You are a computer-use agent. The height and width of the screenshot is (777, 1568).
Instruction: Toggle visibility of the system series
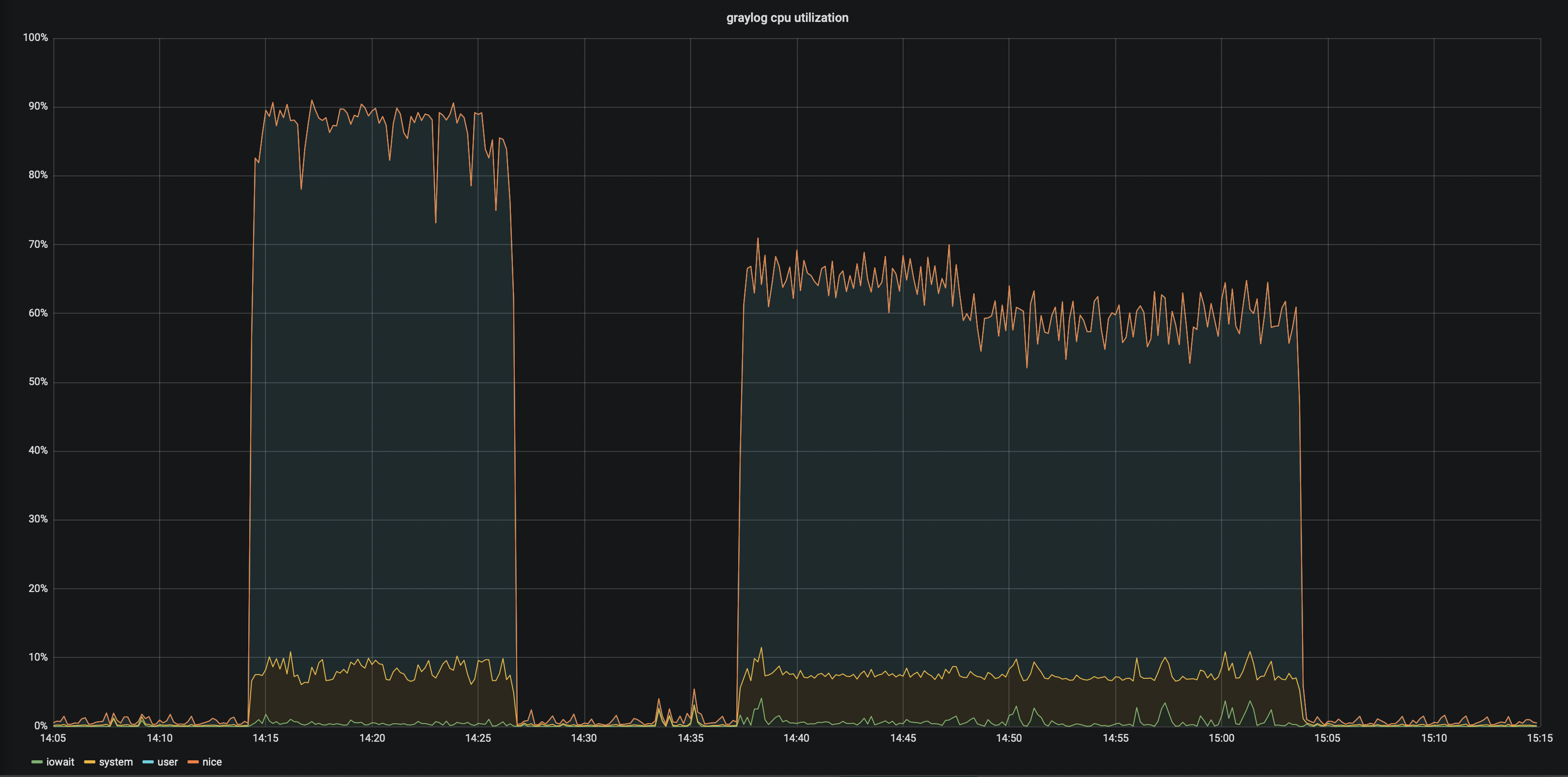coord(116,762)
